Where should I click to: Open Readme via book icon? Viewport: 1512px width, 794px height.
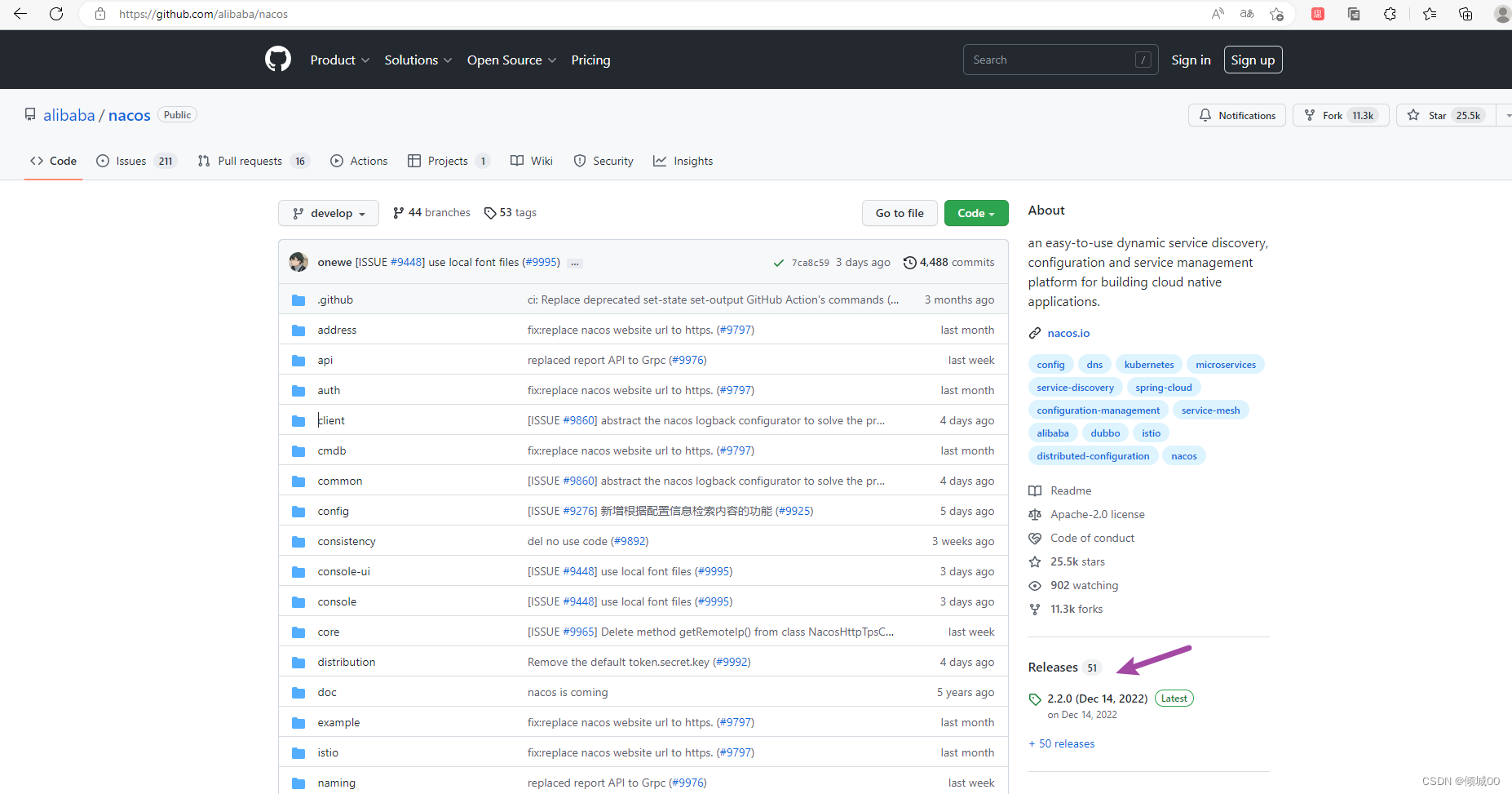tap(1035, 490)
